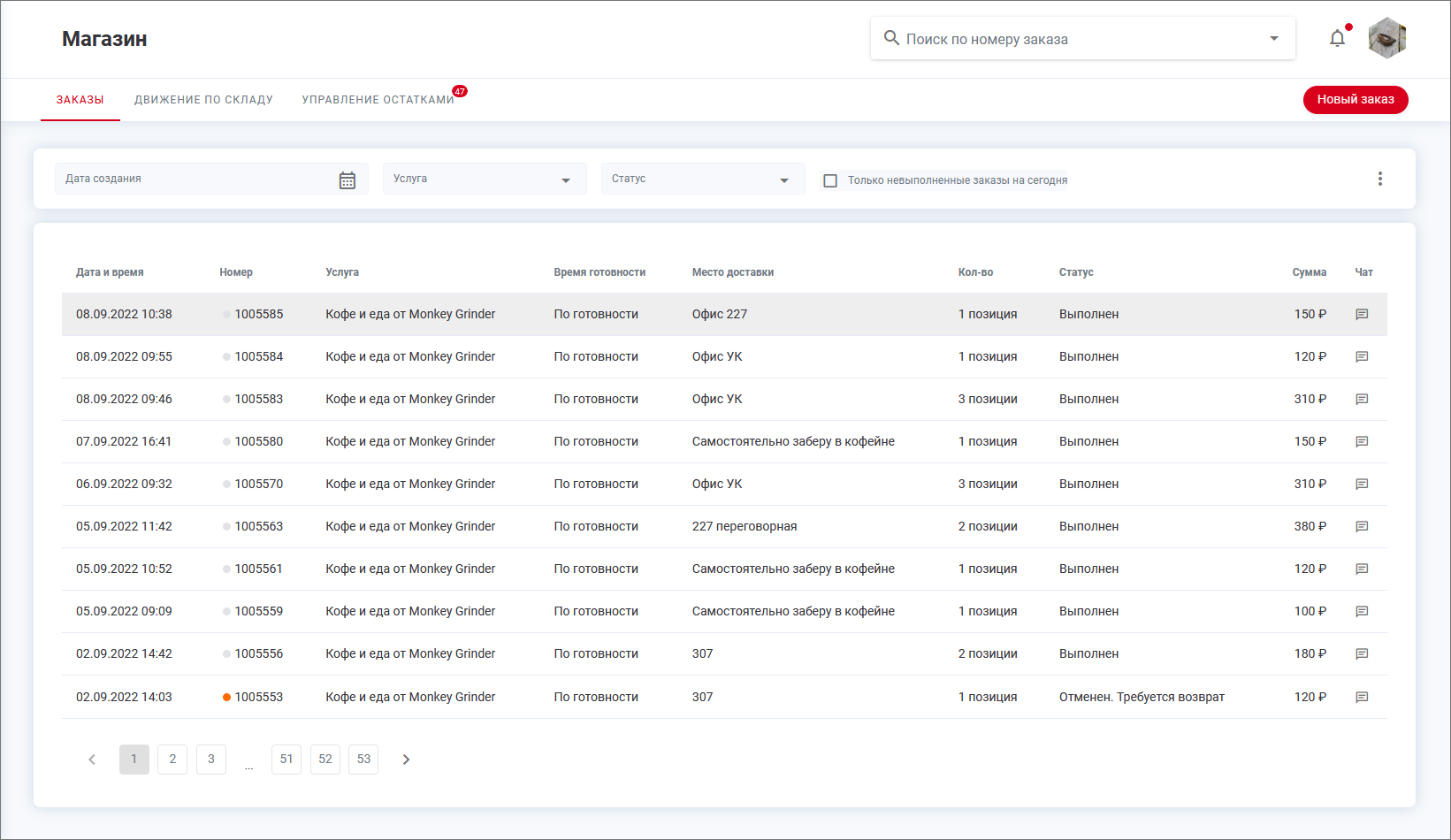
Task: Select order row 1005563
Action: (x=258, y=526)
